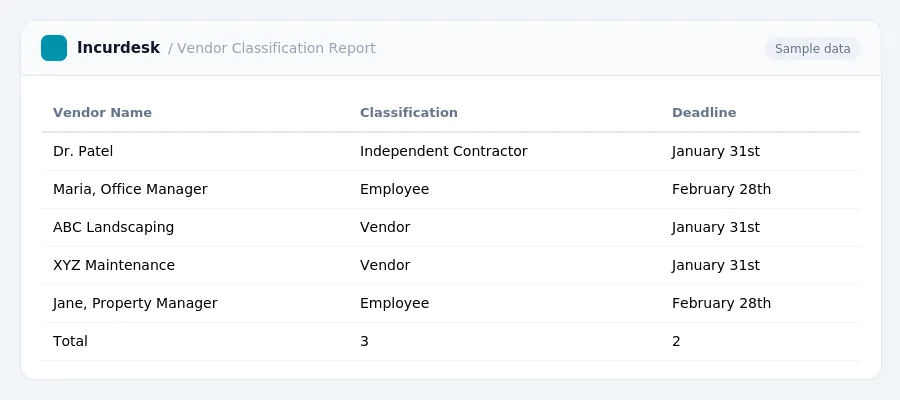
Task: Select the Dr. Patel cell
Action: (83, 152)
